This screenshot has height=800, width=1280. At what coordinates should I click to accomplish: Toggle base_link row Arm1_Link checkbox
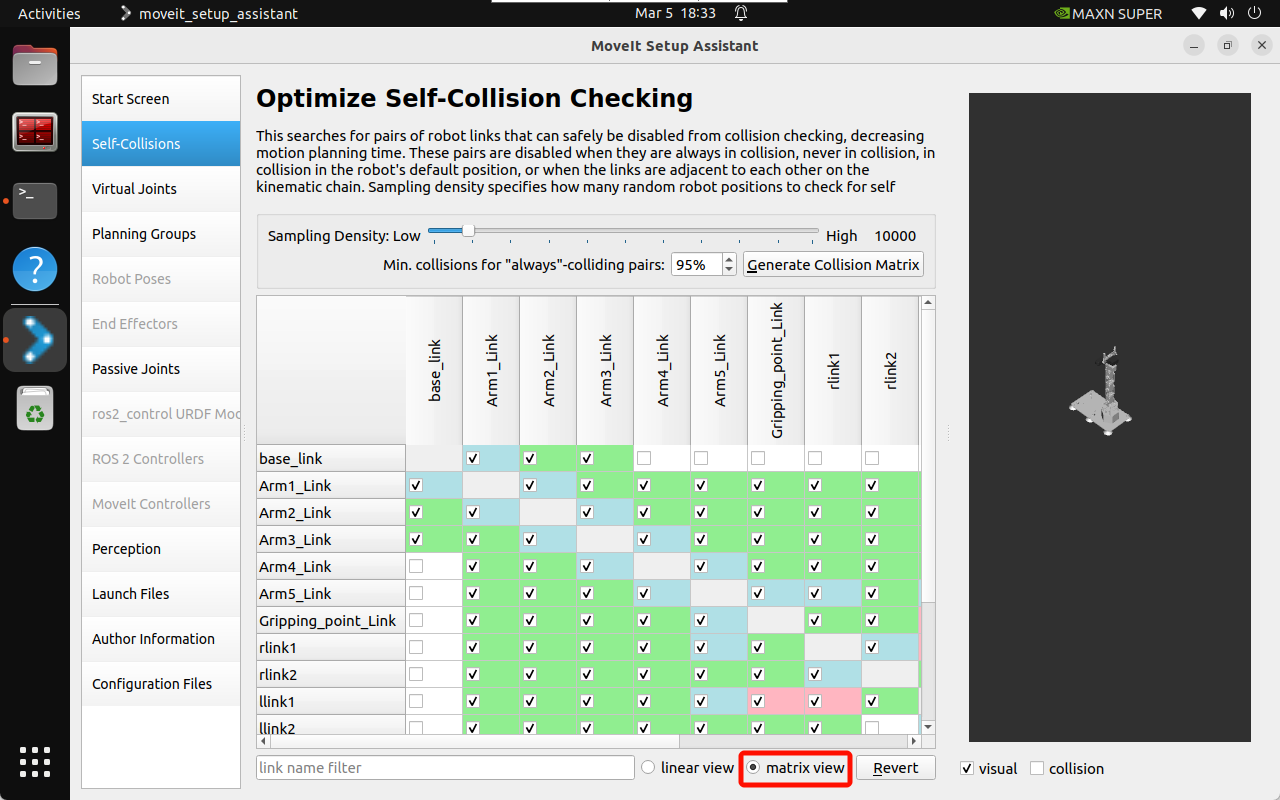[473, 458]
